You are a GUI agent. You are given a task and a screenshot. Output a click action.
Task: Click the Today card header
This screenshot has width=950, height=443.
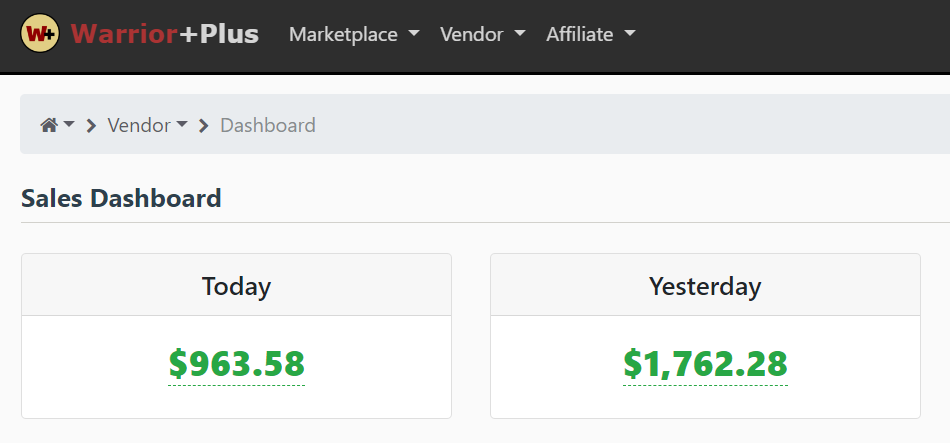click(x=236, y=285)
